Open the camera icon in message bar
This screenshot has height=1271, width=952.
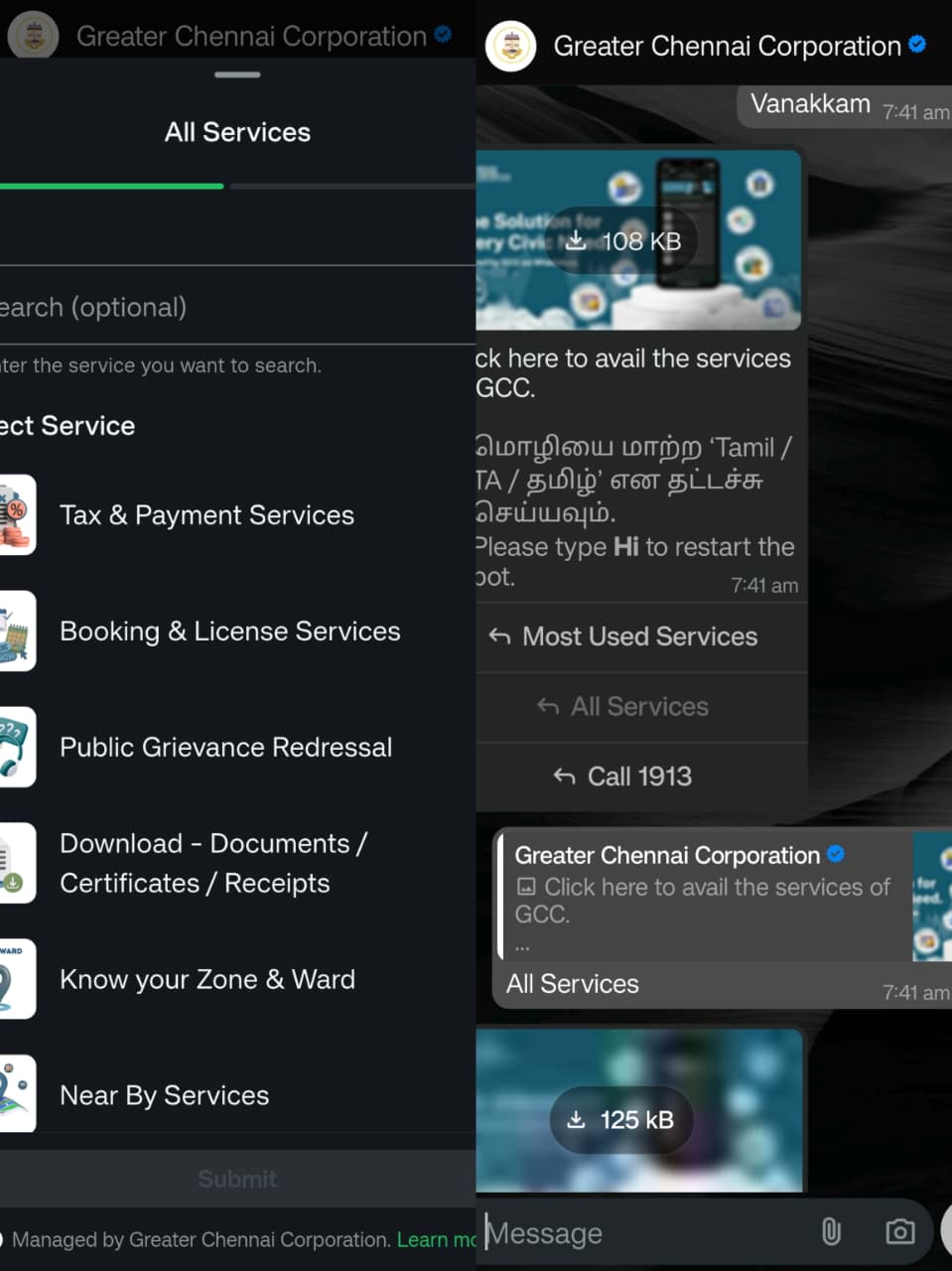900,1232
